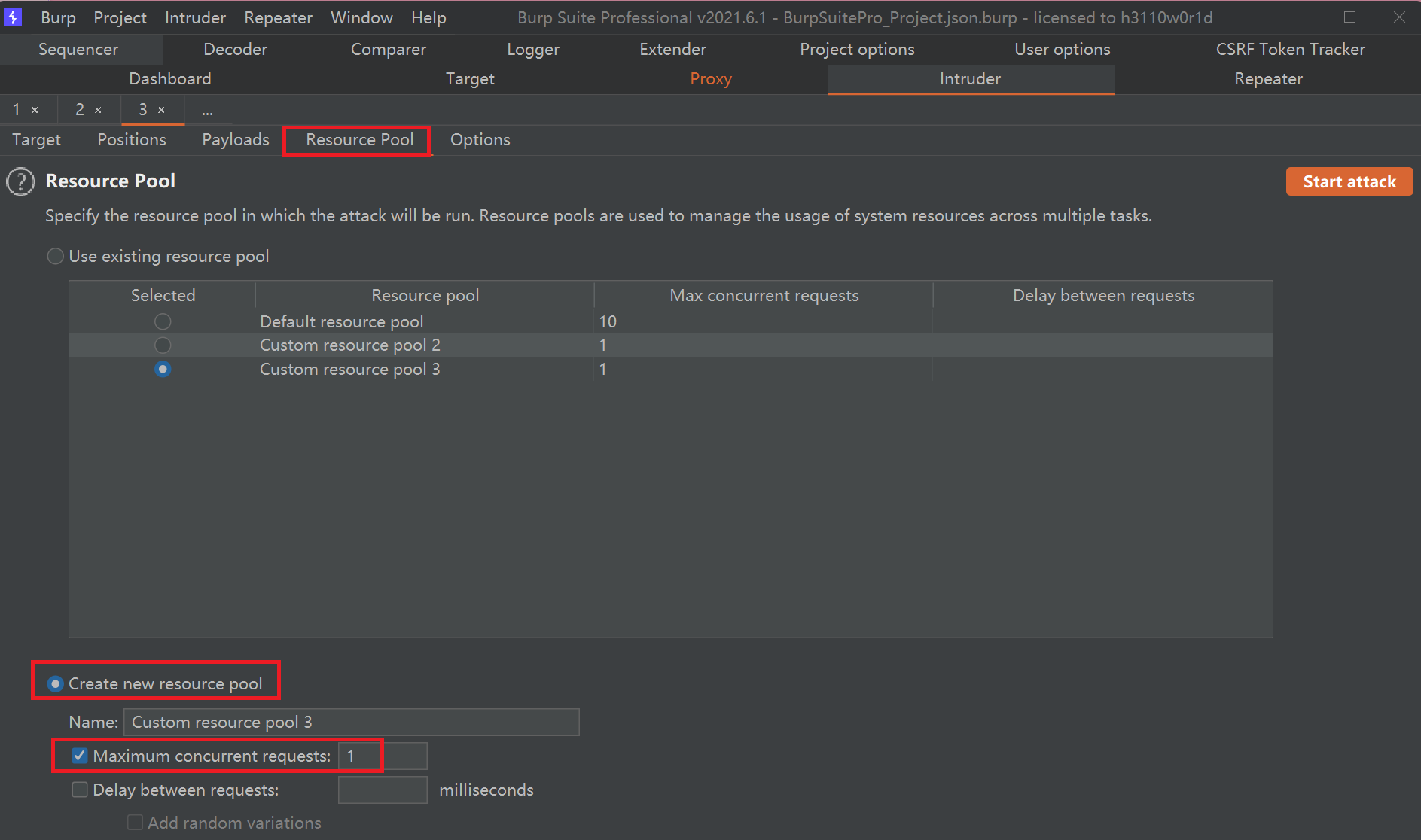Viewport: 1421px width, 840px height.
Task: Open a new Intruder tab with ellipsis
Action: click(x=207, y=111)
